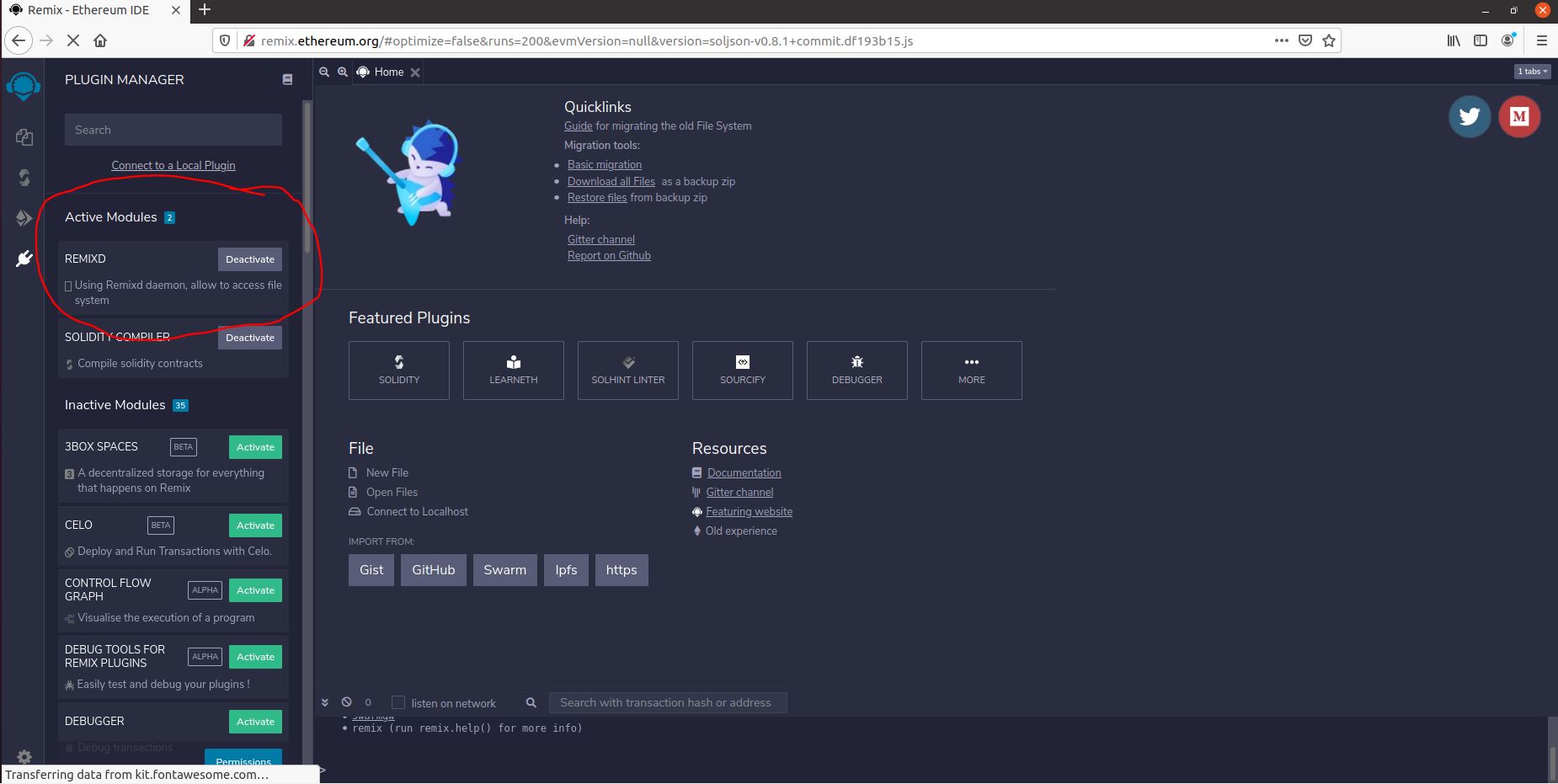Open the SOURCIFY featured plugin
This screenshot has height=784, width=1558.
[743, 371]
